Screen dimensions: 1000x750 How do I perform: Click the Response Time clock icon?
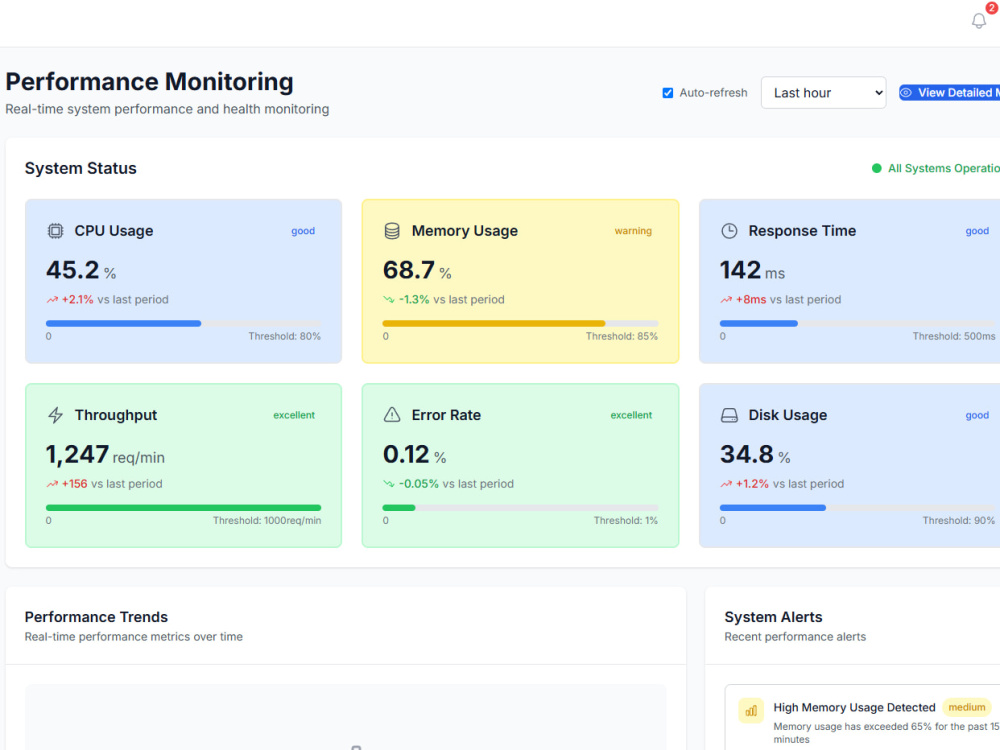729,231
